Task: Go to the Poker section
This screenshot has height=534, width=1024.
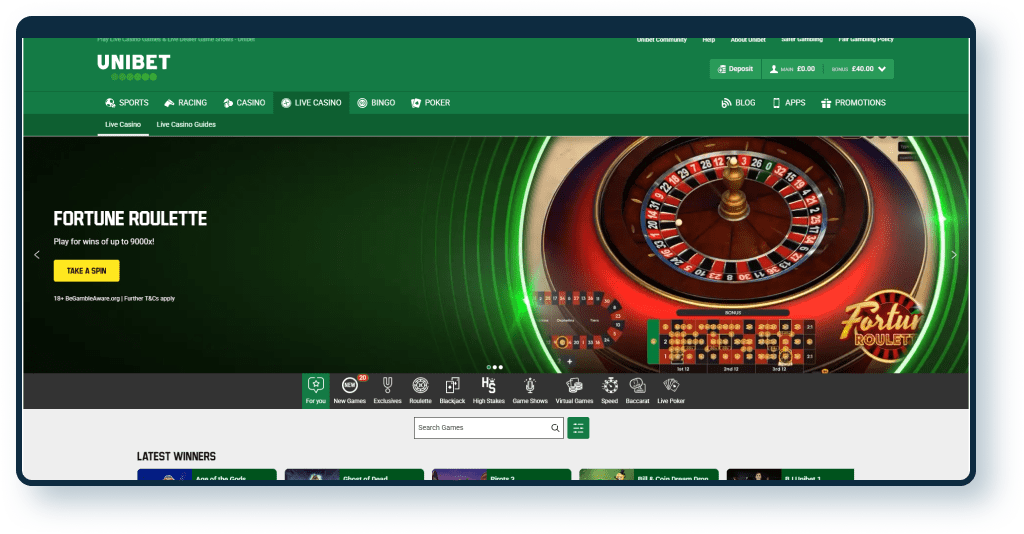Action: (430, 103)
